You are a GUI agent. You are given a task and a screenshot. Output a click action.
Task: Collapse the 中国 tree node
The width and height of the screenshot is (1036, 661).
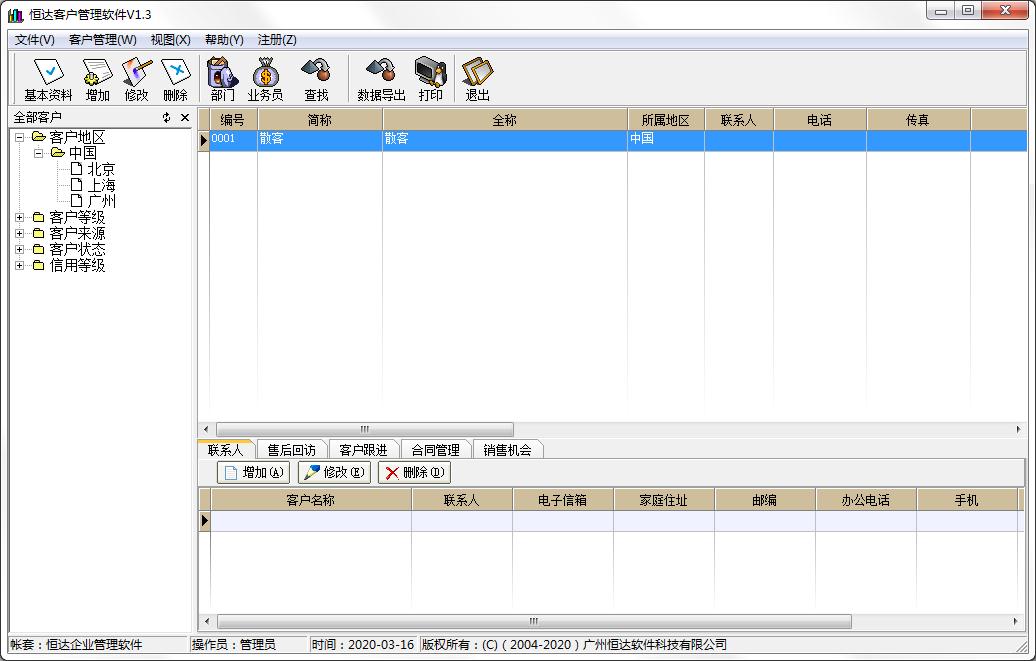[38, 153]
